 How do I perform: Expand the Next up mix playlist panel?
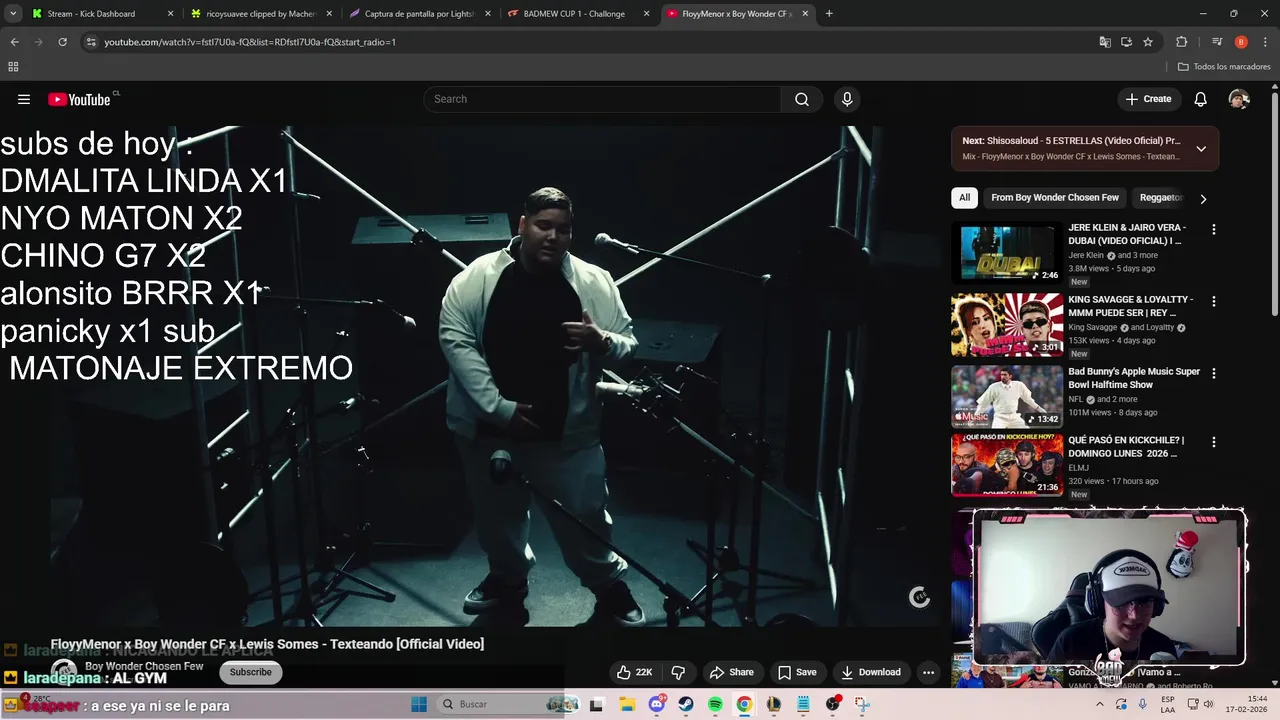point(1201,149)
